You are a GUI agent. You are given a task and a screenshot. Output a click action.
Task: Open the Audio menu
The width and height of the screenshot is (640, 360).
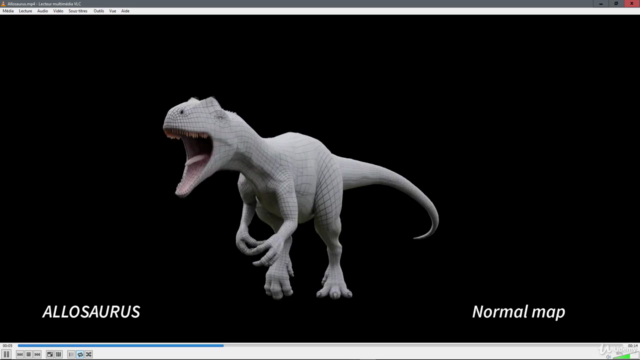click(42, 11)
